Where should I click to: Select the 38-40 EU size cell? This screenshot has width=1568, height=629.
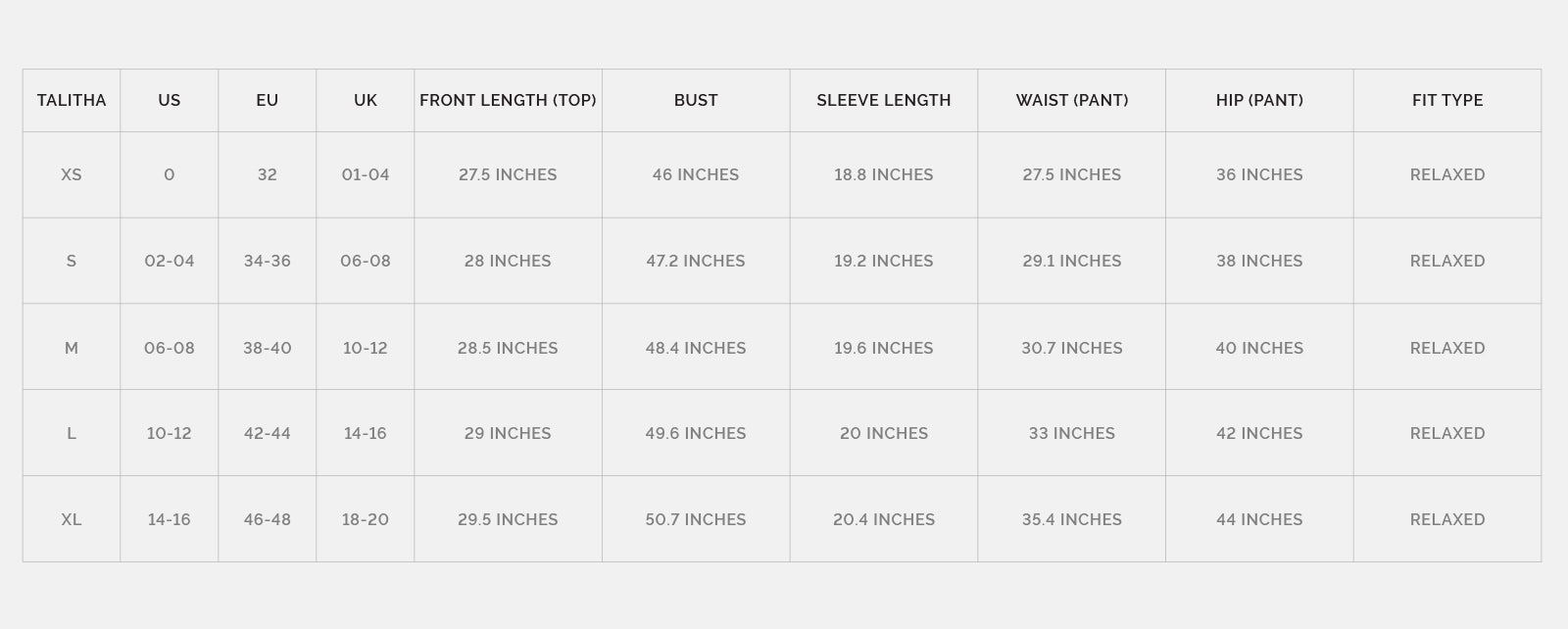(267, 348)
